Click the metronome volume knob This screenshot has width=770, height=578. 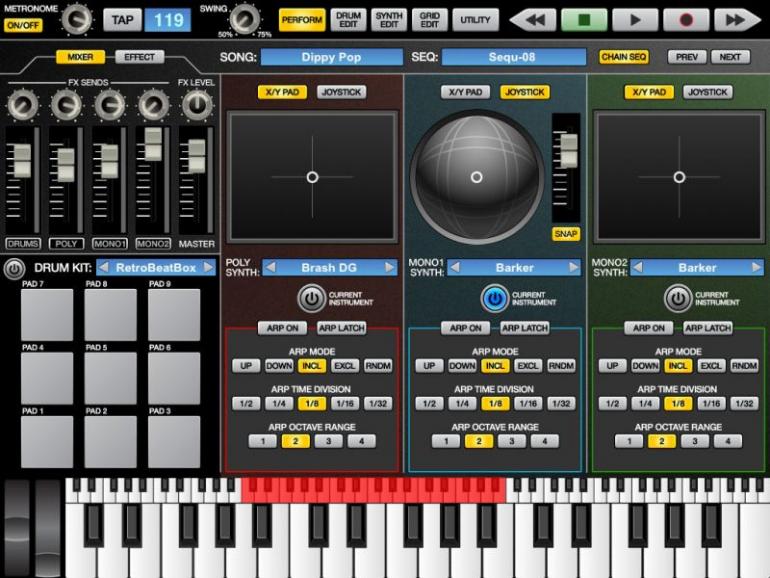(x=77, y=19)
